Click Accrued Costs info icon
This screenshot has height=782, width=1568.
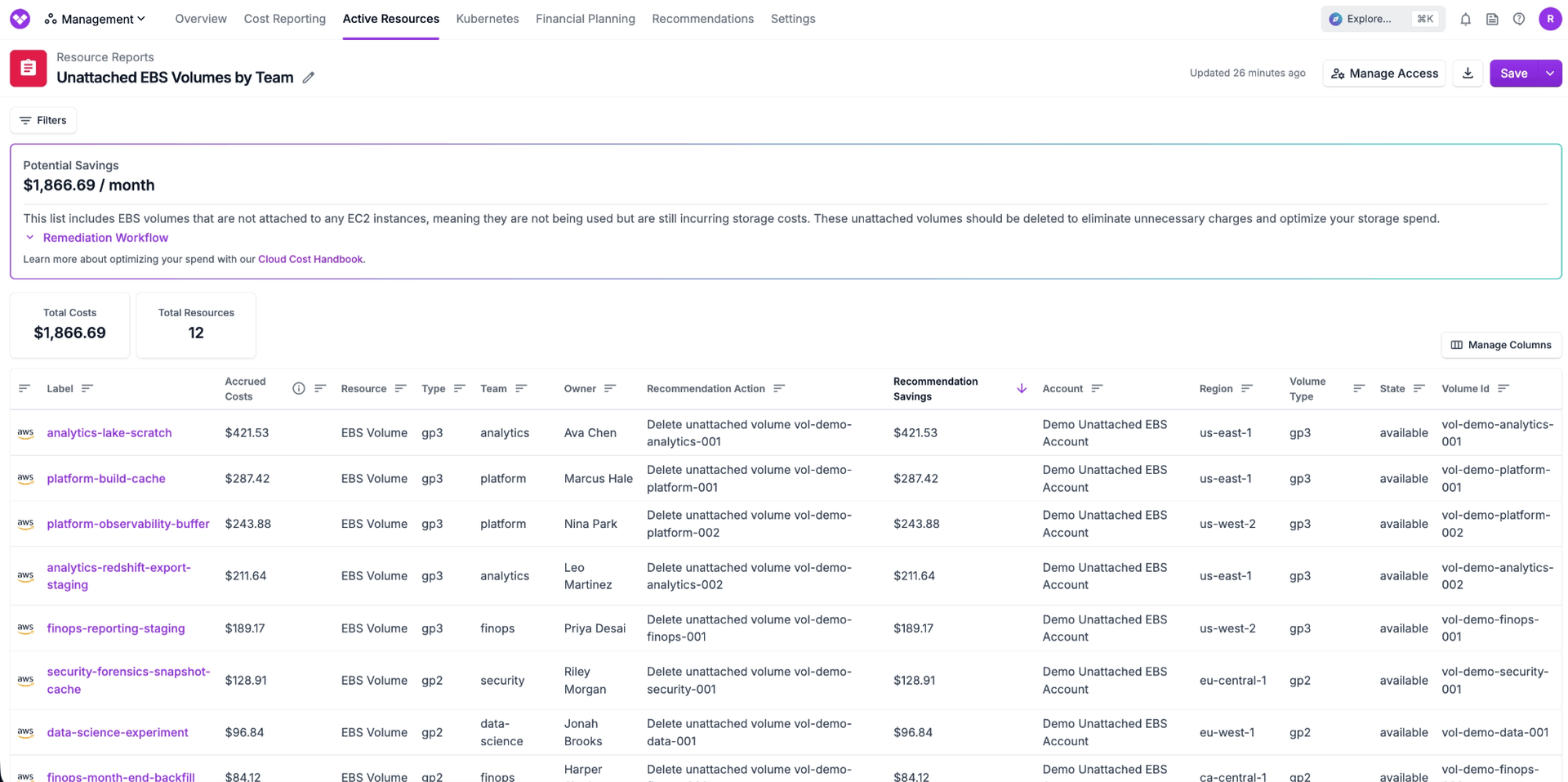point(299,388)
